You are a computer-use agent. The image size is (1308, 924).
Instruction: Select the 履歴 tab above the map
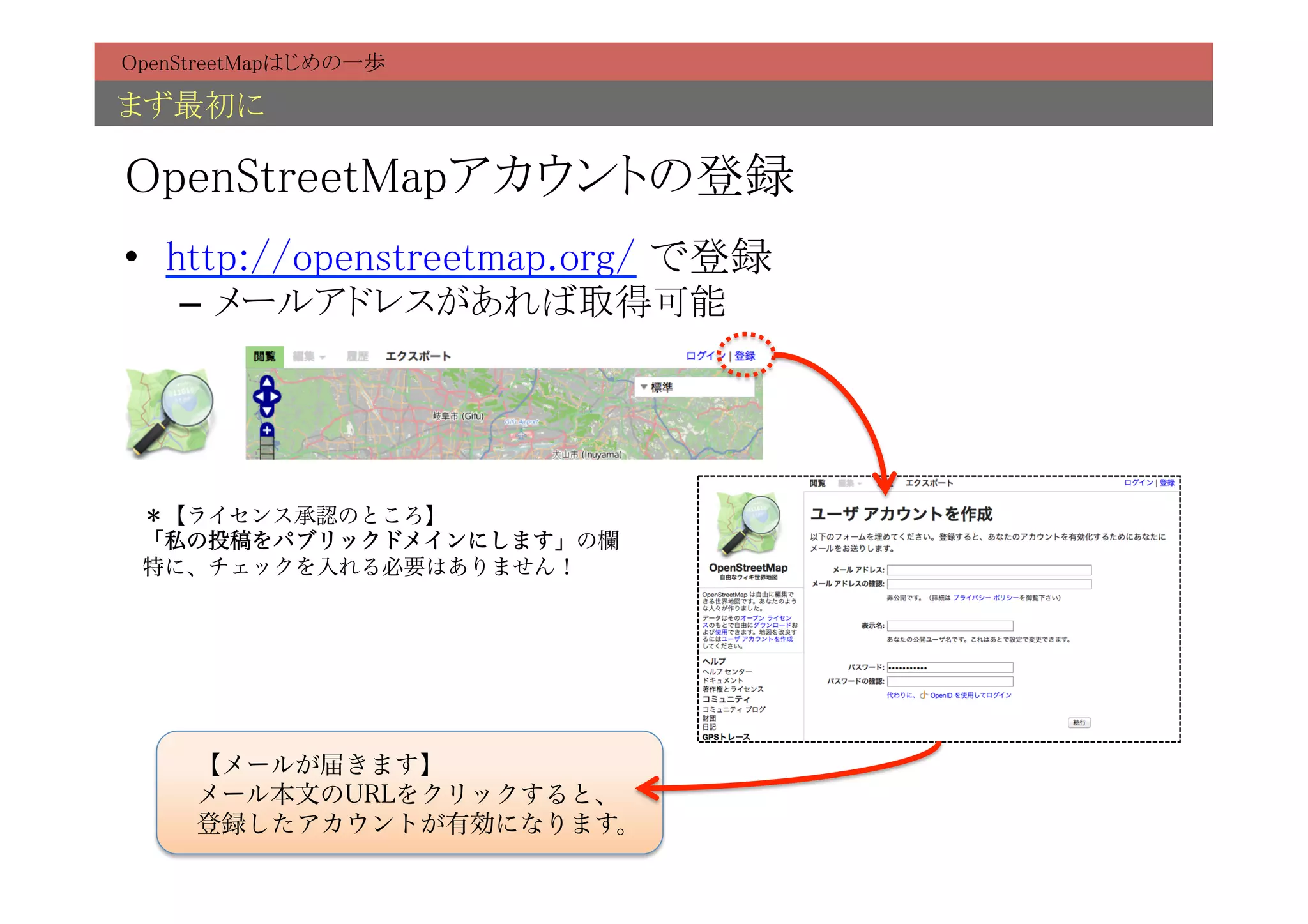[358, 356]
